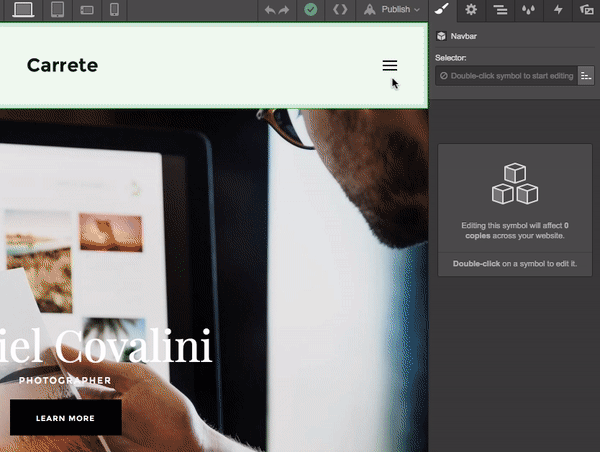The height and width of the screenshot is (452, 600).
Task: Open the Publish dropdown
Action: pos(391,10)
